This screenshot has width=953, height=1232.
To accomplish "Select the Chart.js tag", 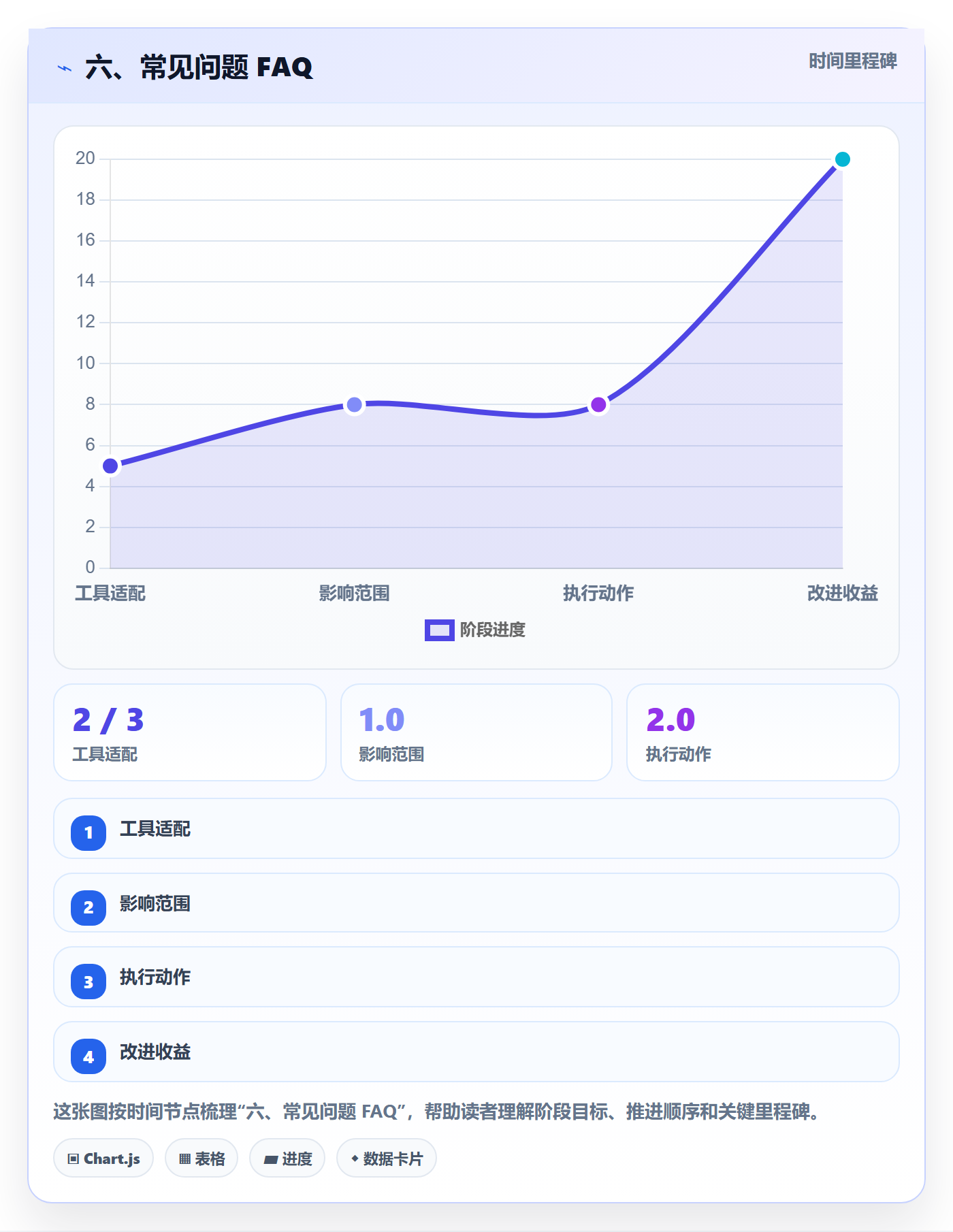I will coord(103,1158).
